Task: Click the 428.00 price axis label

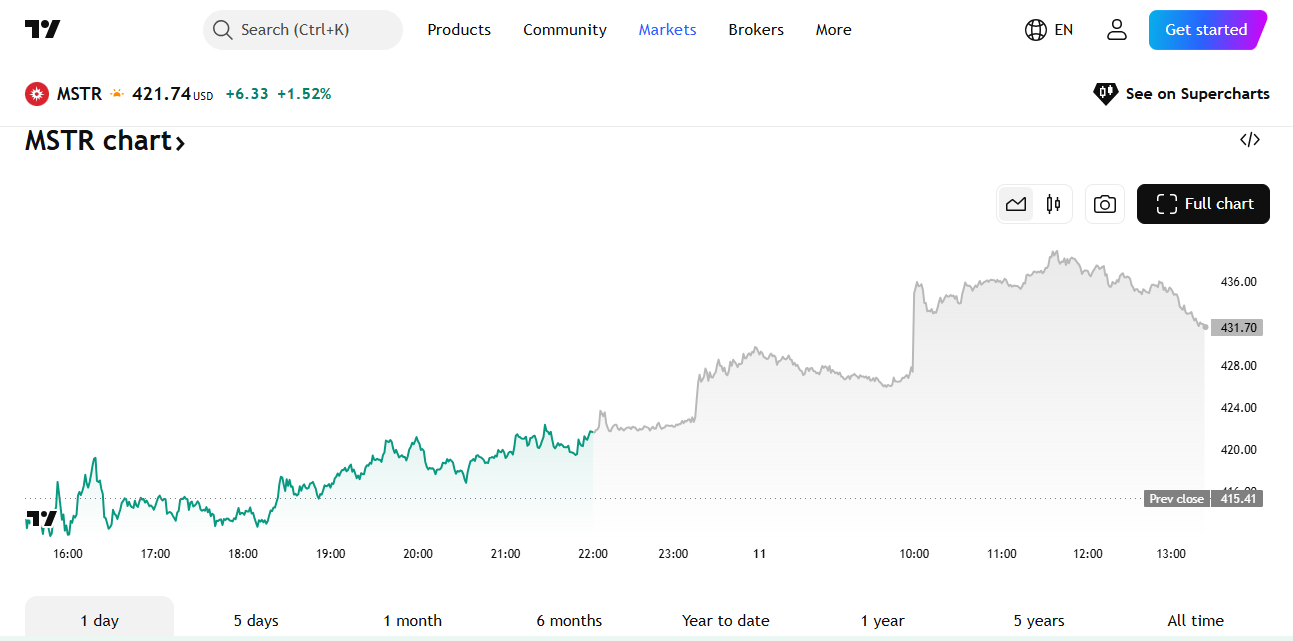Action: pyautogui.click(x=1239, y=366)
